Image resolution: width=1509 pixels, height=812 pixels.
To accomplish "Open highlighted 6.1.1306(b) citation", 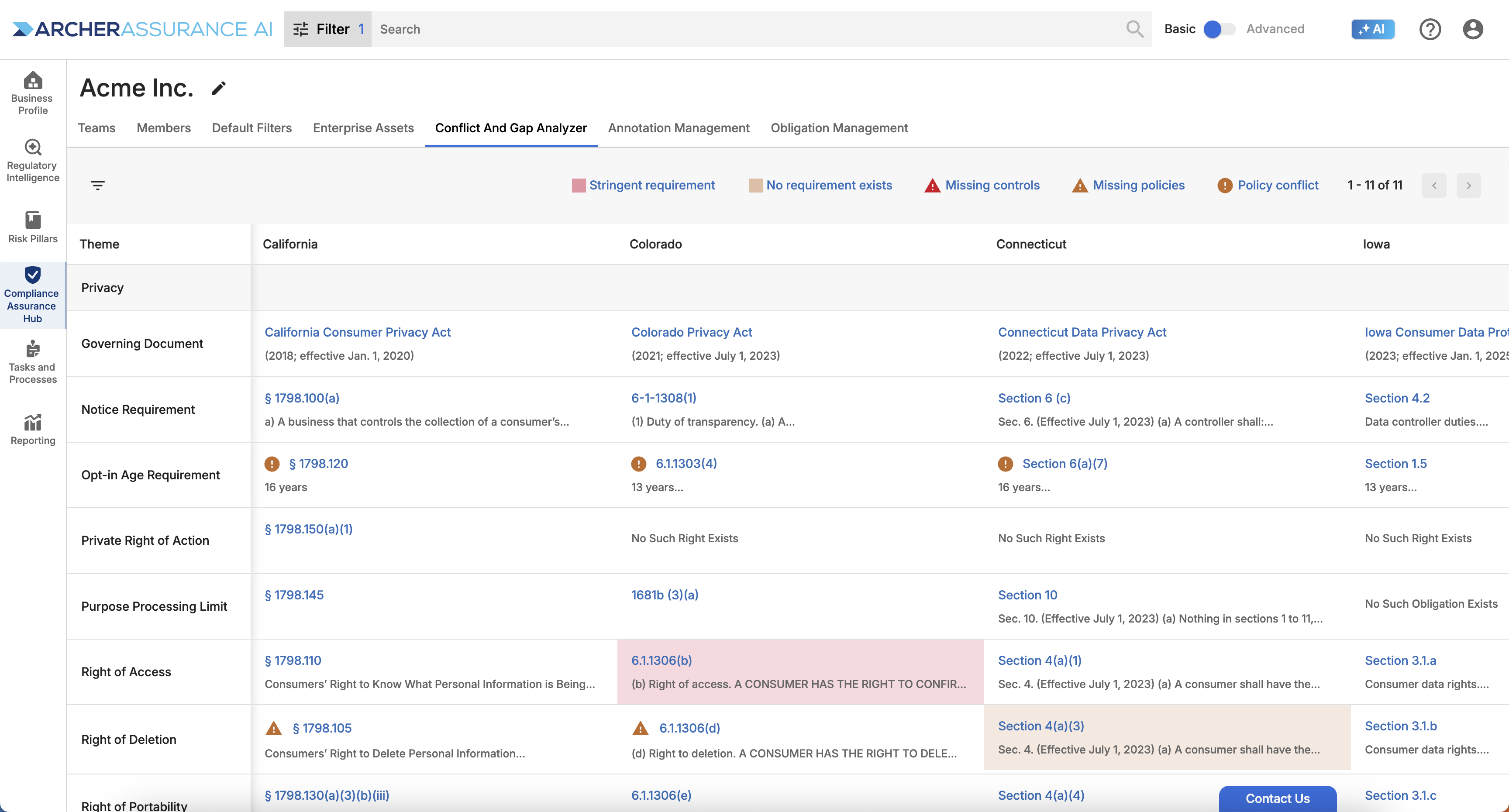I will pos(661,660).
